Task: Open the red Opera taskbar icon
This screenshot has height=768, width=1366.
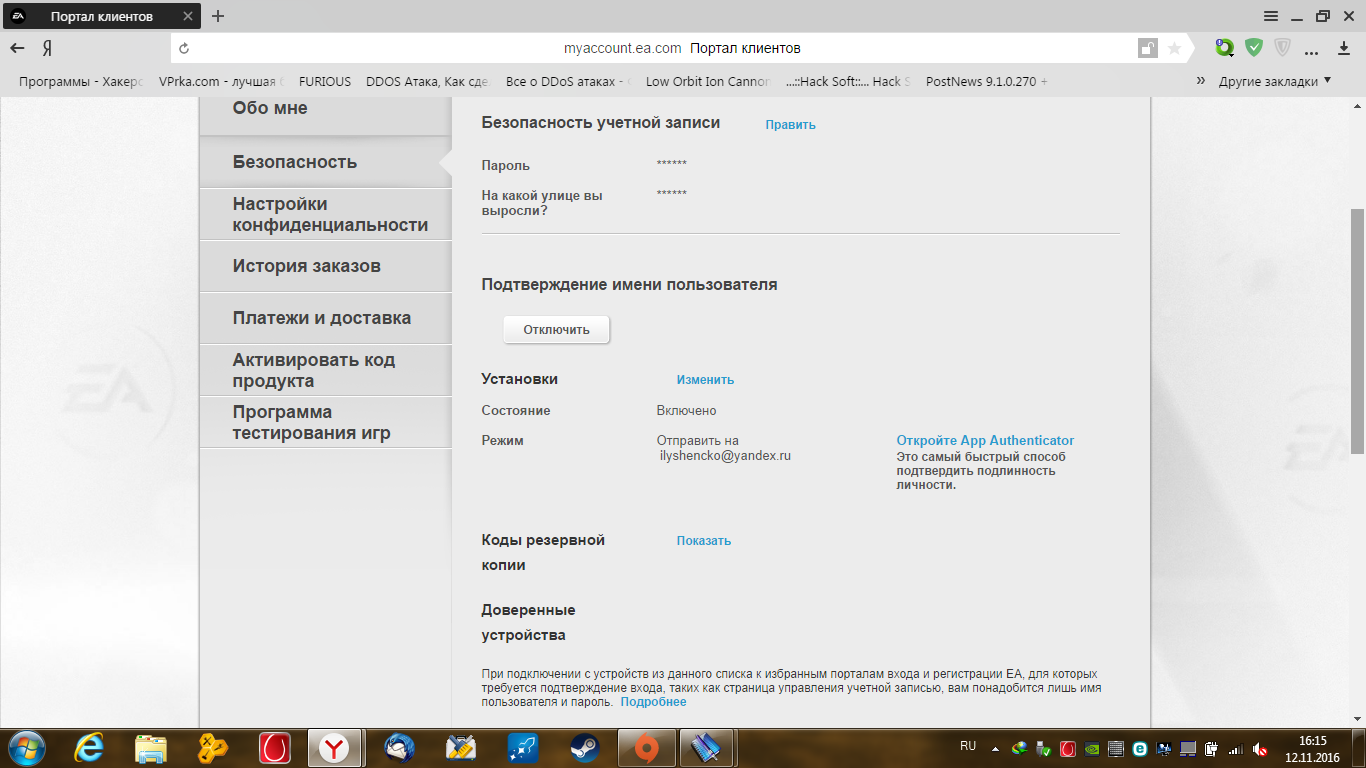Action: pyautogui.click(x=275, y=748)
